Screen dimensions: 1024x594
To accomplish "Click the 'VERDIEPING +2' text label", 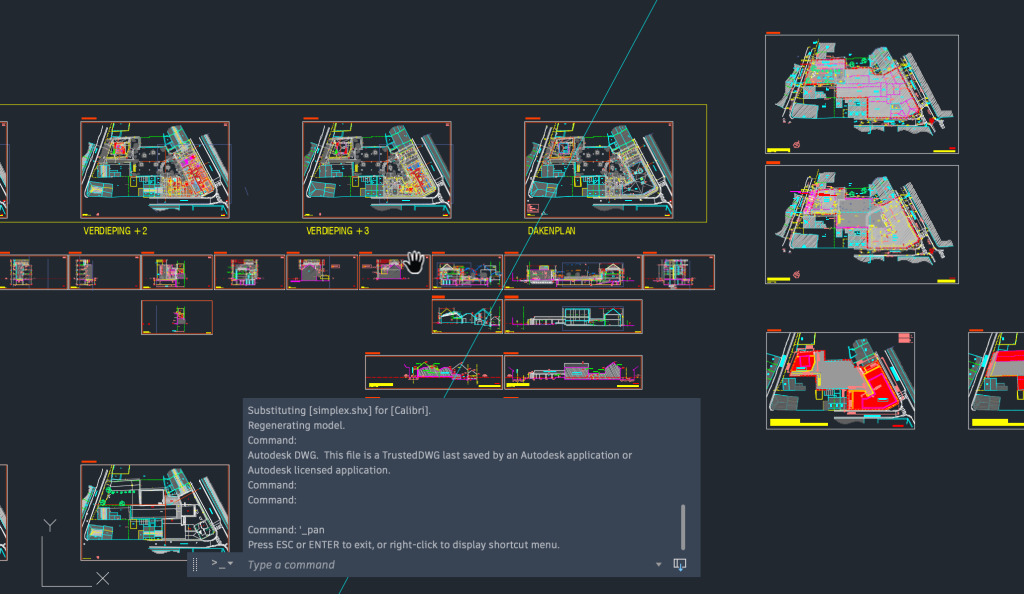I will (116, 231).
